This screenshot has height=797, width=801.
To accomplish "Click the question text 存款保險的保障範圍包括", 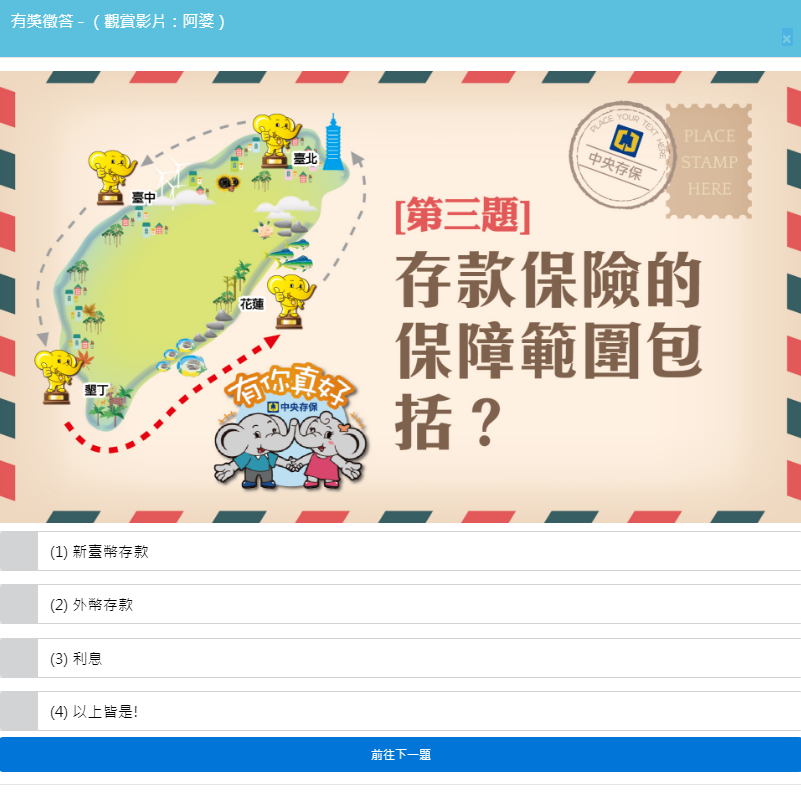I will click(548, 350).
